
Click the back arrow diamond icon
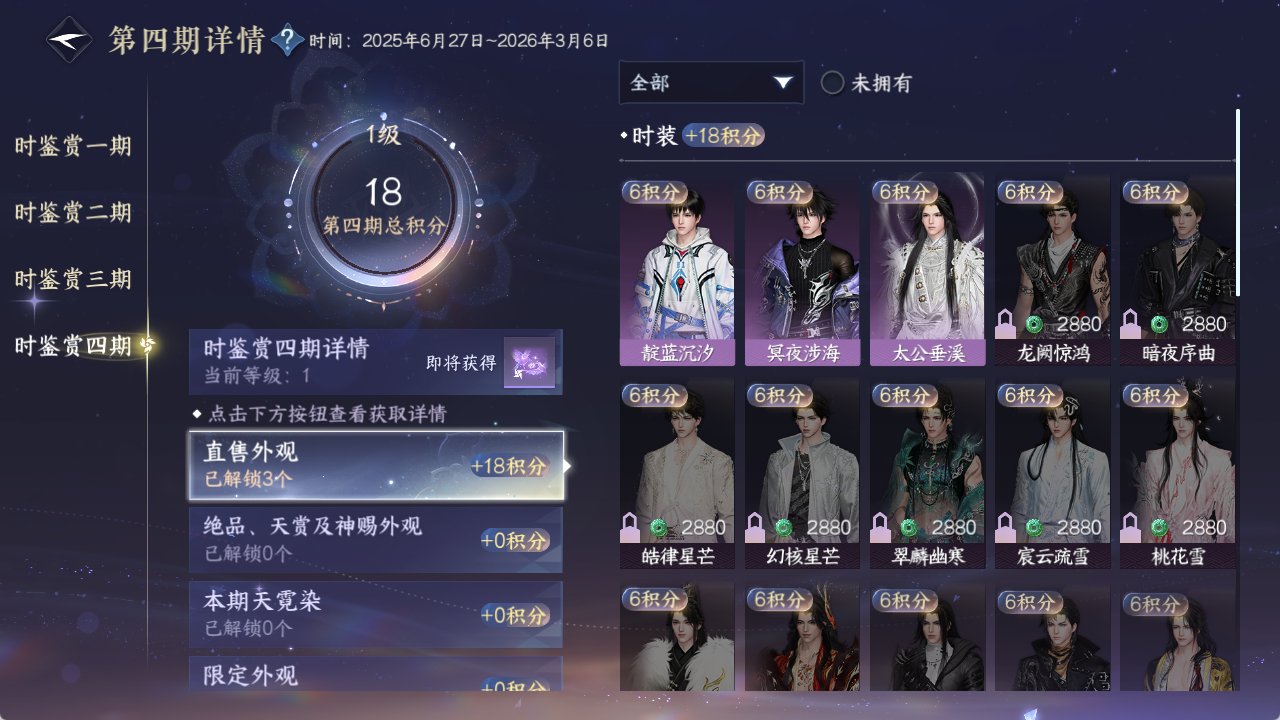tap(70, 40)
